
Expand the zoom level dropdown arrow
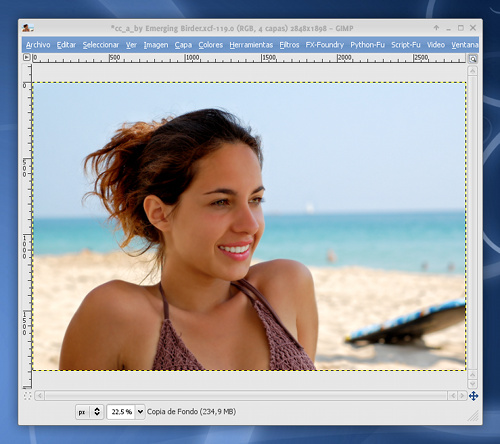pyautogui.click(x=140, y=412)
